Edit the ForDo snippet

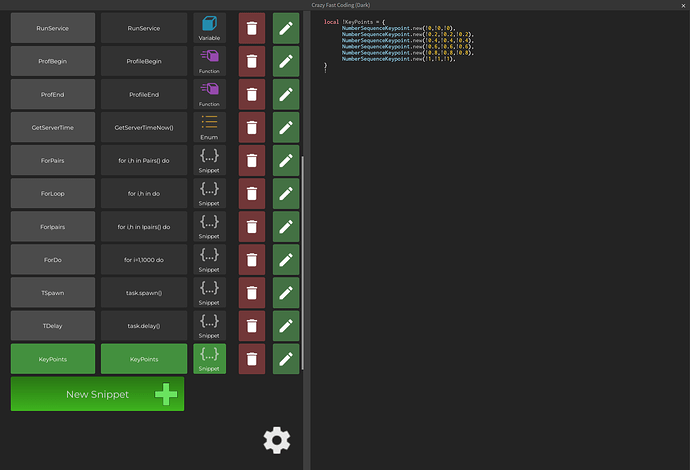[x=286, y=260]
